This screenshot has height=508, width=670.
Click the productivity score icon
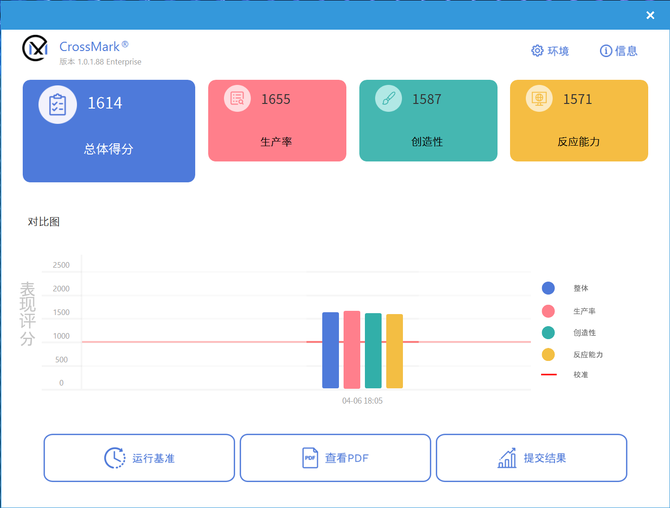tap(237, 99)
